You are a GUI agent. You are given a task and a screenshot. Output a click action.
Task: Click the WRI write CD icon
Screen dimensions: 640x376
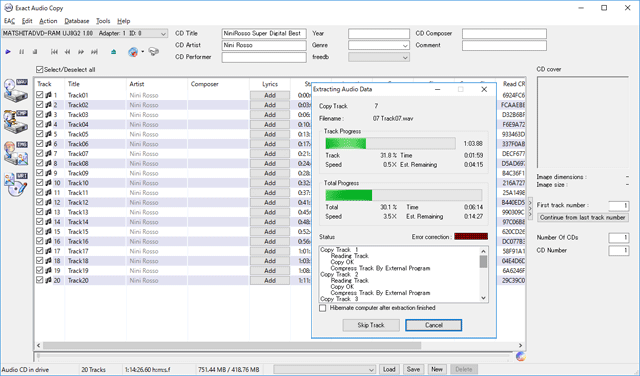coord(16,185)
